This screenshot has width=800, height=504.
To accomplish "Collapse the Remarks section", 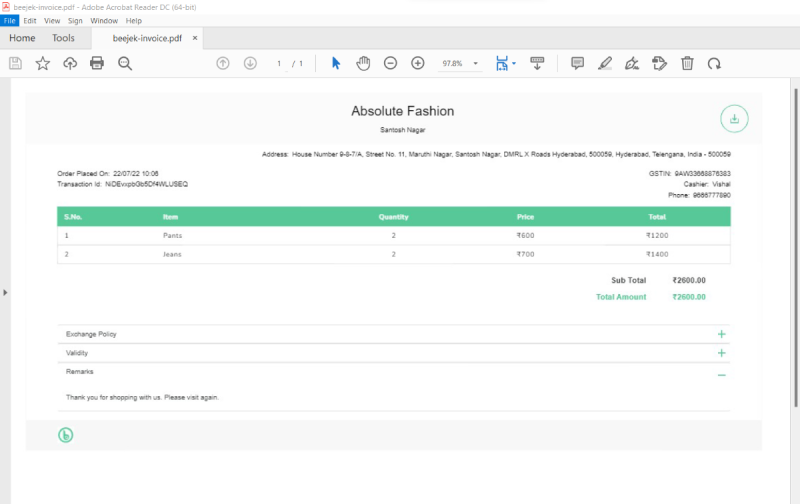I will click(x=721, y=374).
